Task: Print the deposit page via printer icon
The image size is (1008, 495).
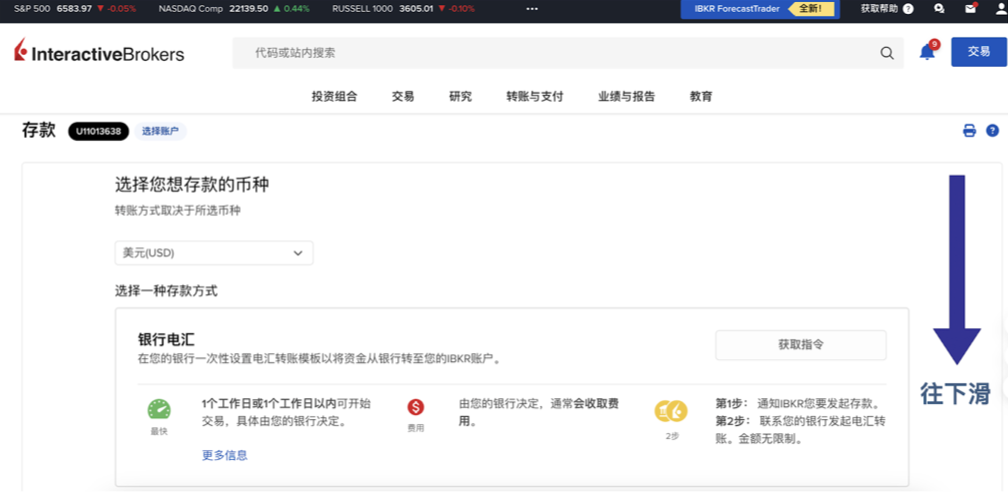Action: click(x=969, y=131)
